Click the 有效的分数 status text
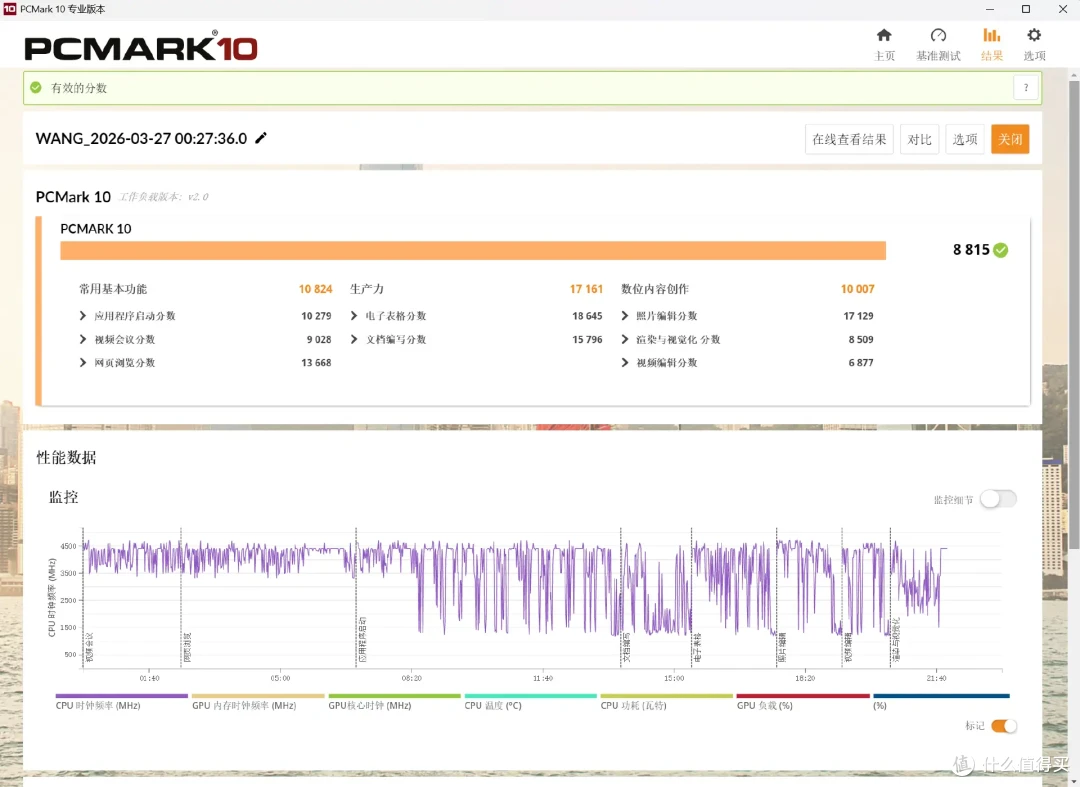Viewport: 1080px width, 787px height. (79, 87)
